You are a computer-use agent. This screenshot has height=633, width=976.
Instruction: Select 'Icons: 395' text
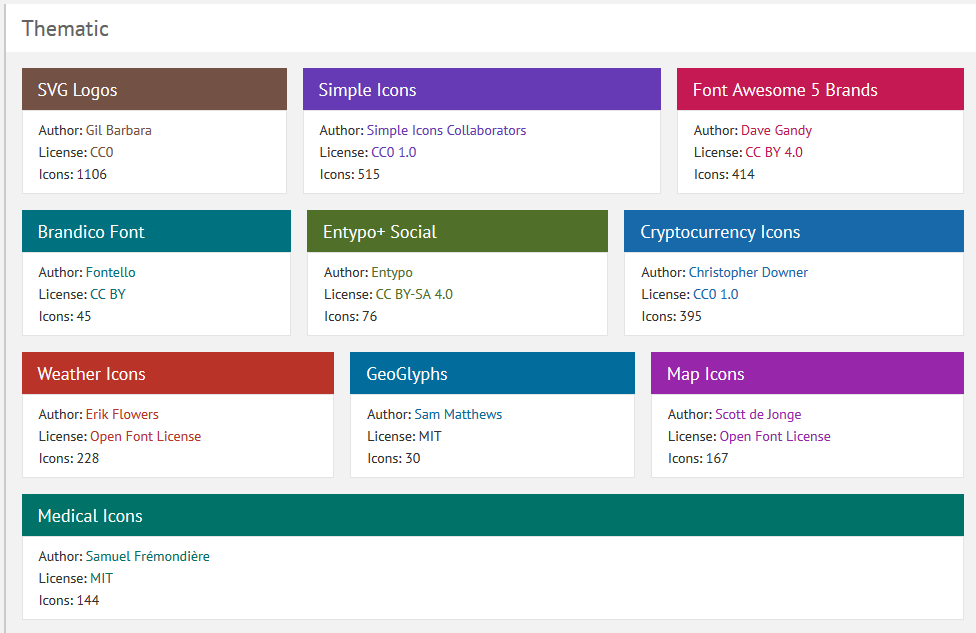point(671,316)
